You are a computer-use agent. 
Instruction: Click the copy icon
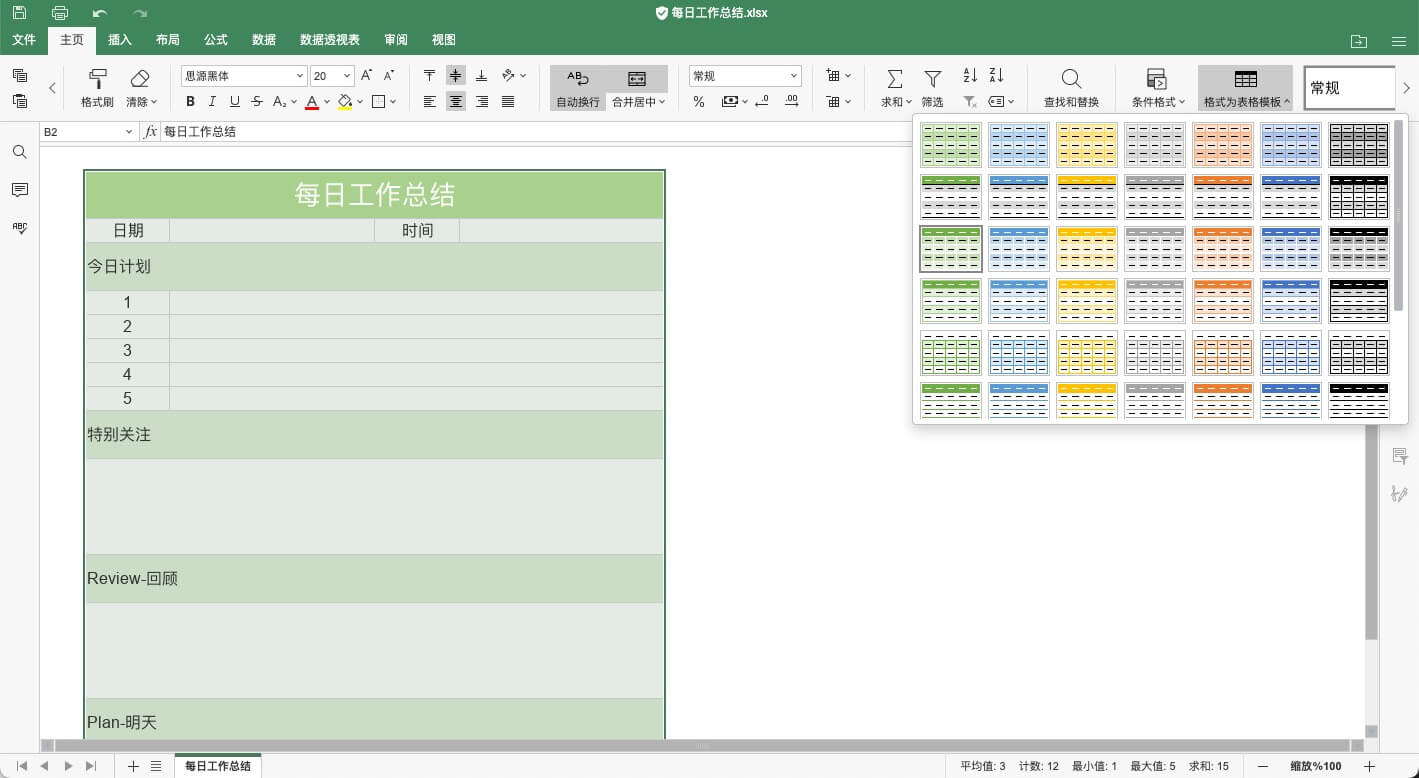coord(20,76)
